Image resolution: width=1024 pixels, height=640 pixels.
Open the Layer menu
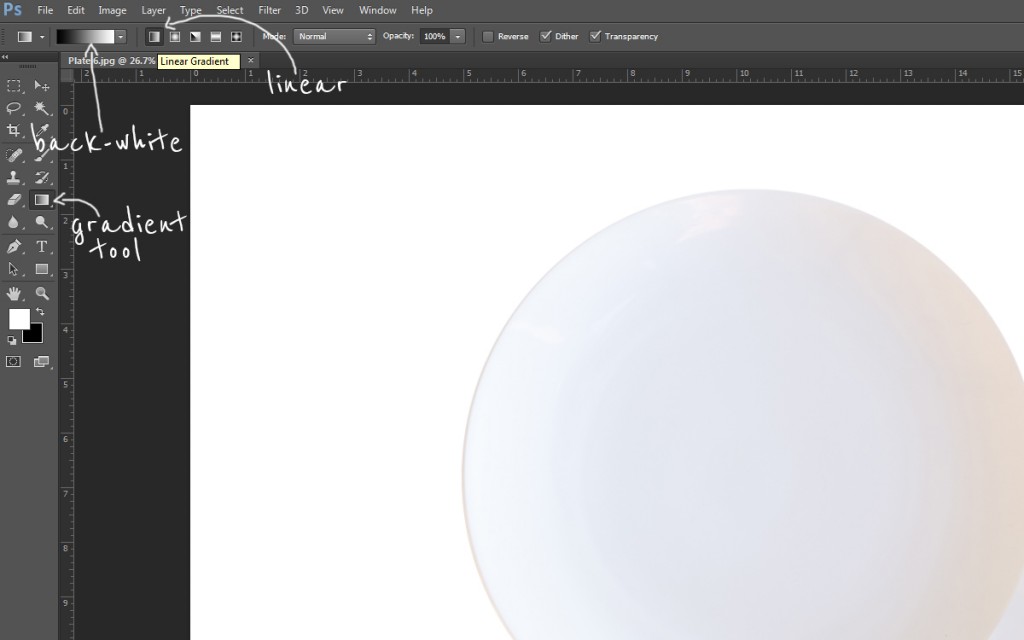tap(153, 10)
